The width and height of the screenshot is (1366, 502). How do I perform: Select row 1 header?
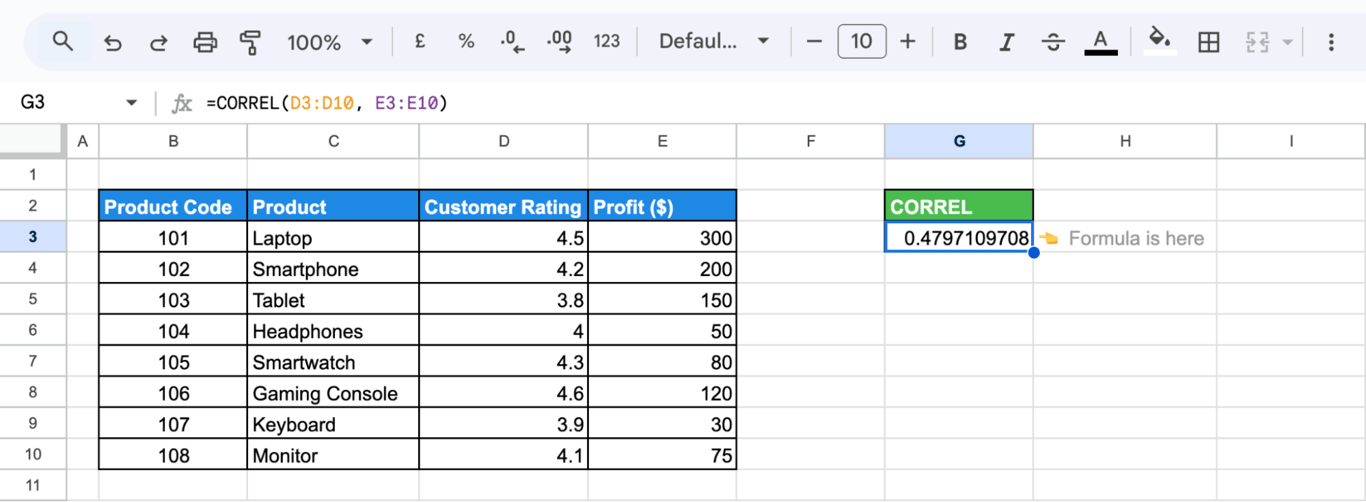(33, 174)
